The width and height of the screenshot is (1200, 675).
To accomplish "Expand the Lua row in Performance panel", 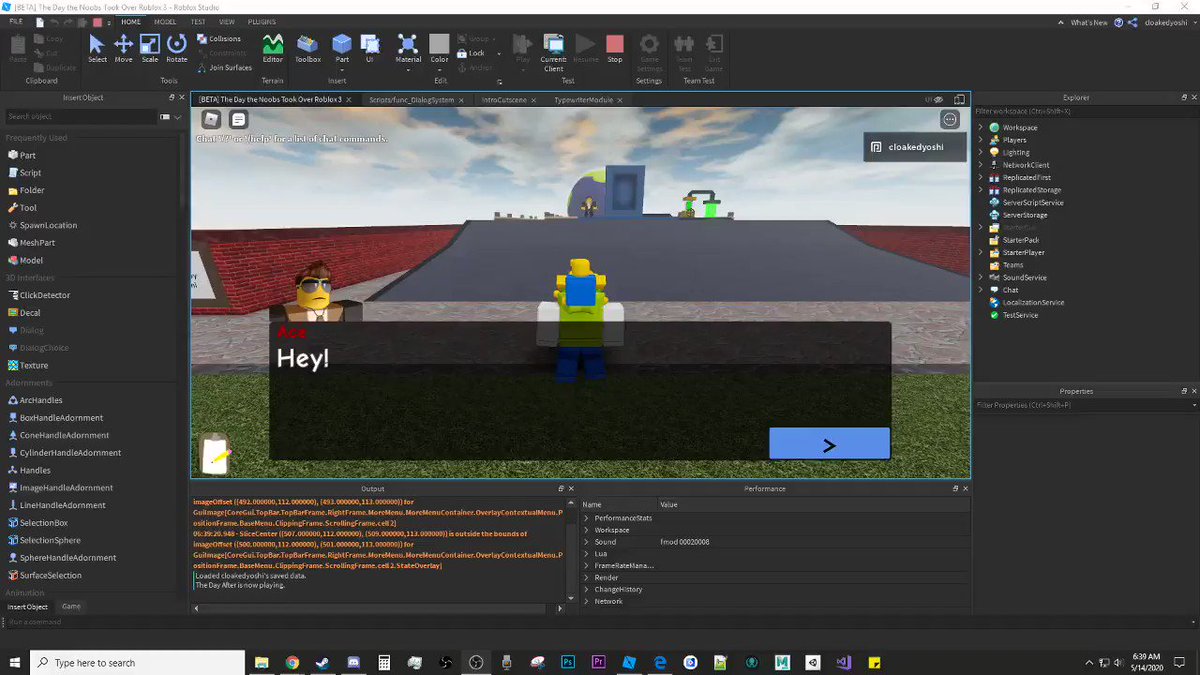I will tap(586, 554).
